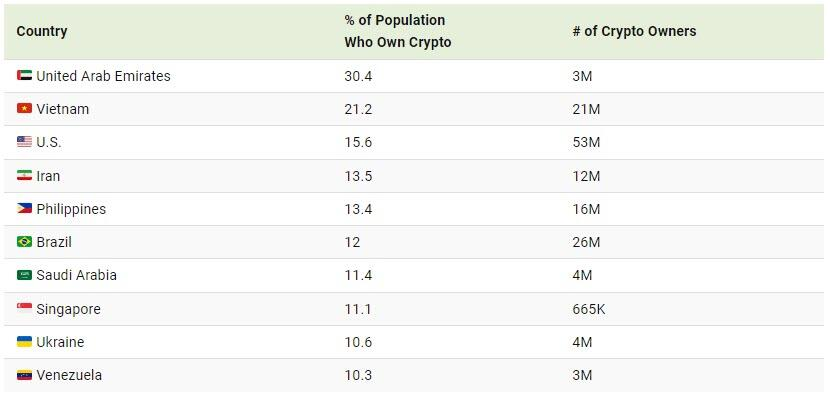
Task: Click the # of Crypto Owners header
Action: 634,31
